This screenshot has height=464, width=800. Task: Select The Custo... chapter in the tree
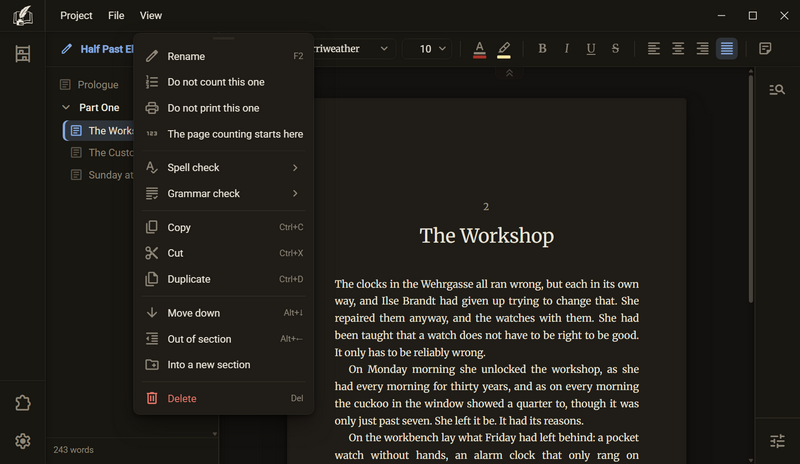(101, 153)
